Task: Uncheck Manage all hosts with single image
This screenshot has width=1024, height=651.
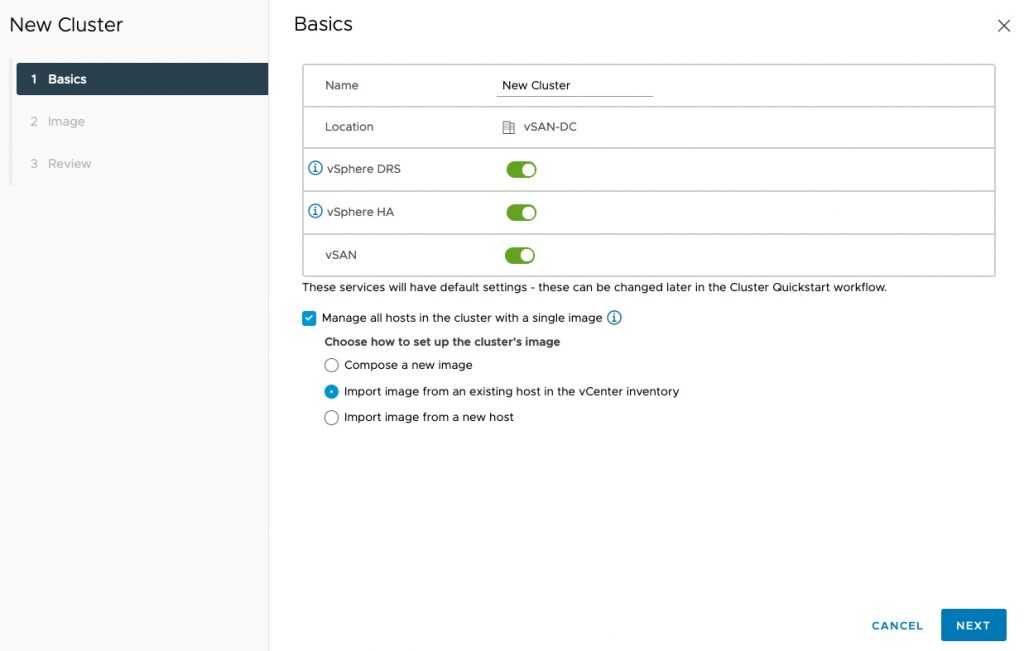Action: tap(309, 319)
